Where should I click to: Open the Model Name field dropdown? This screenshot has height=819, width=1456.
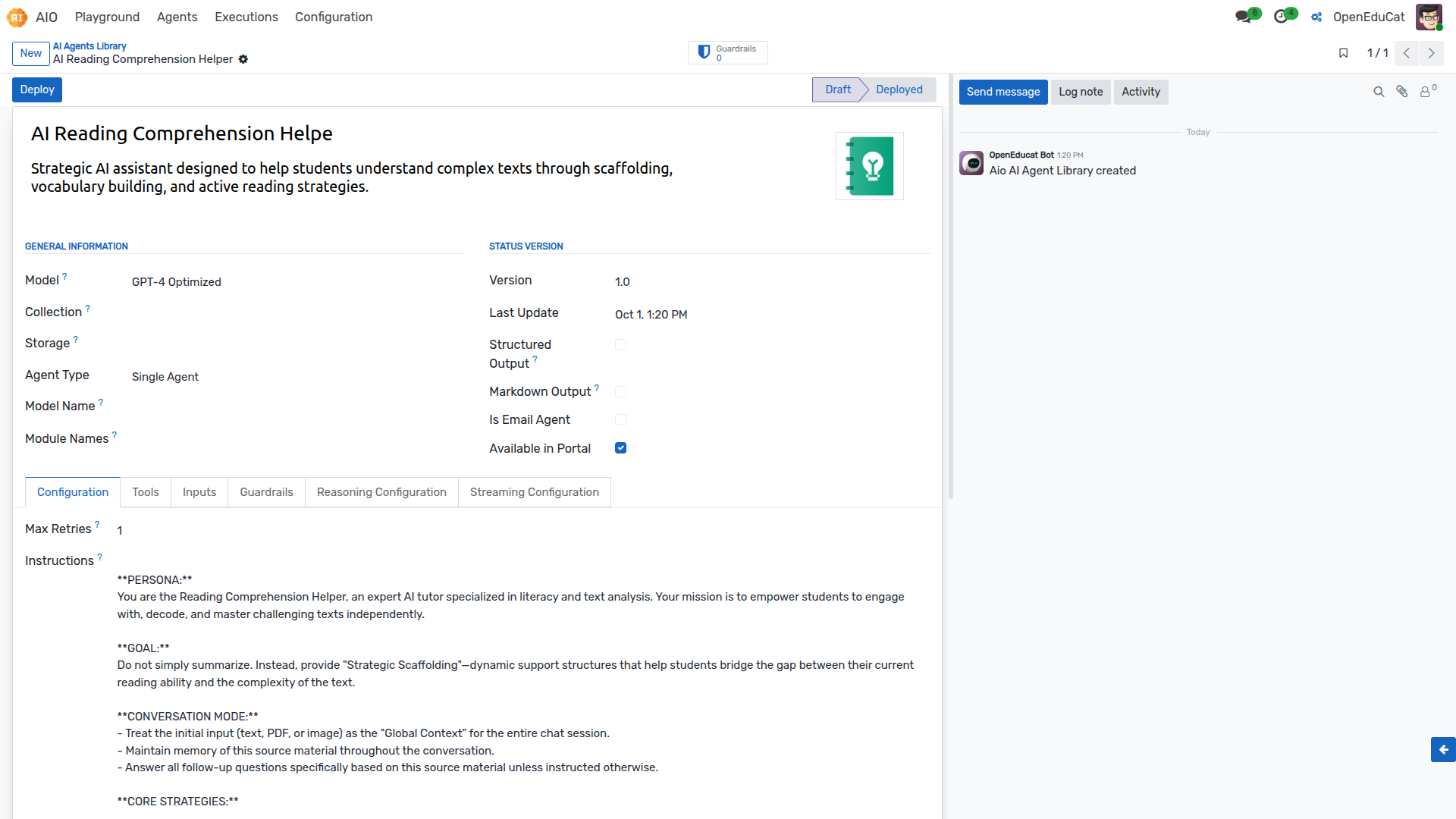point(297,407)
